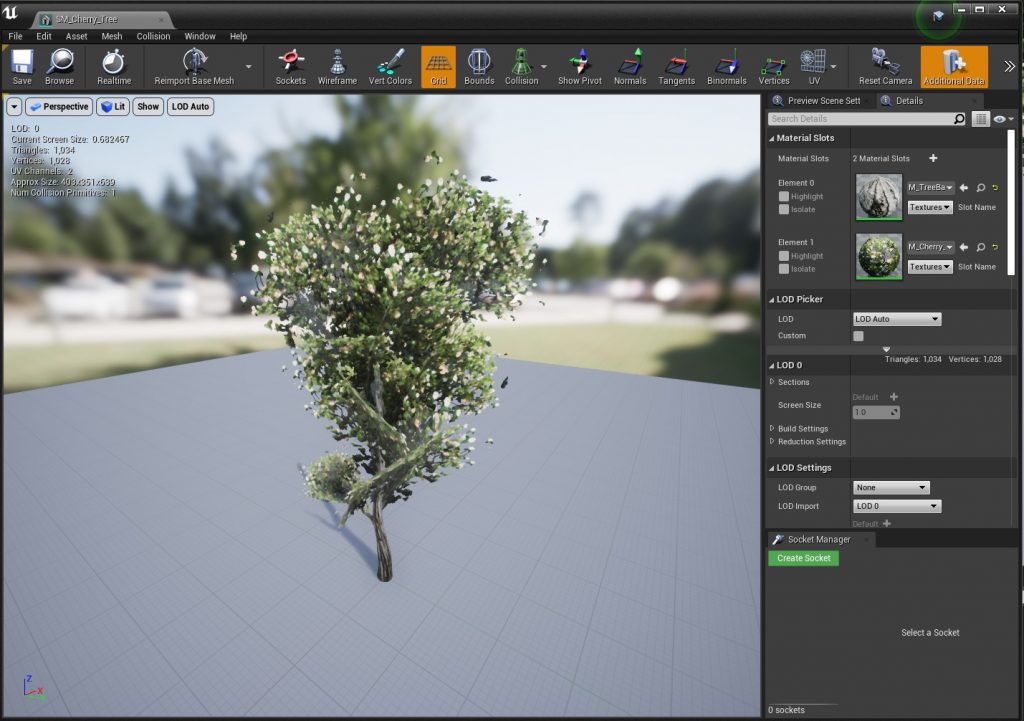Screen dimensions: 1024x721
Task: Click the Perspective viewport button
Action: click(59, 106)
